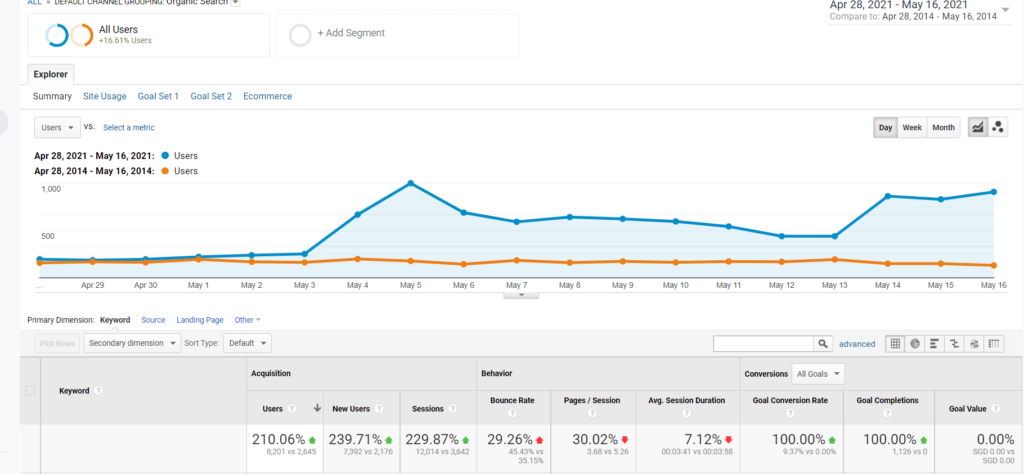Open the Secondary dimension dropdown
Image resolution: width=1024 pixels, height=474 pixels.
pos(133,343)
